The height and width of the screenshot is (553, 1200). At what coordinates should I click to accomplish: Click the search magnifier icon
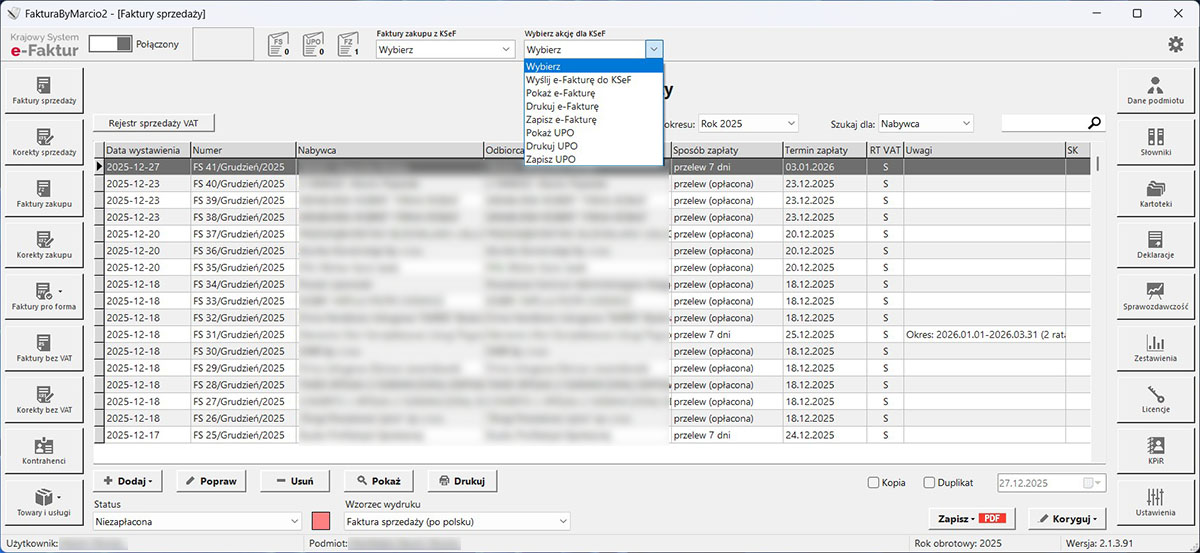[x=1095, y=123]
